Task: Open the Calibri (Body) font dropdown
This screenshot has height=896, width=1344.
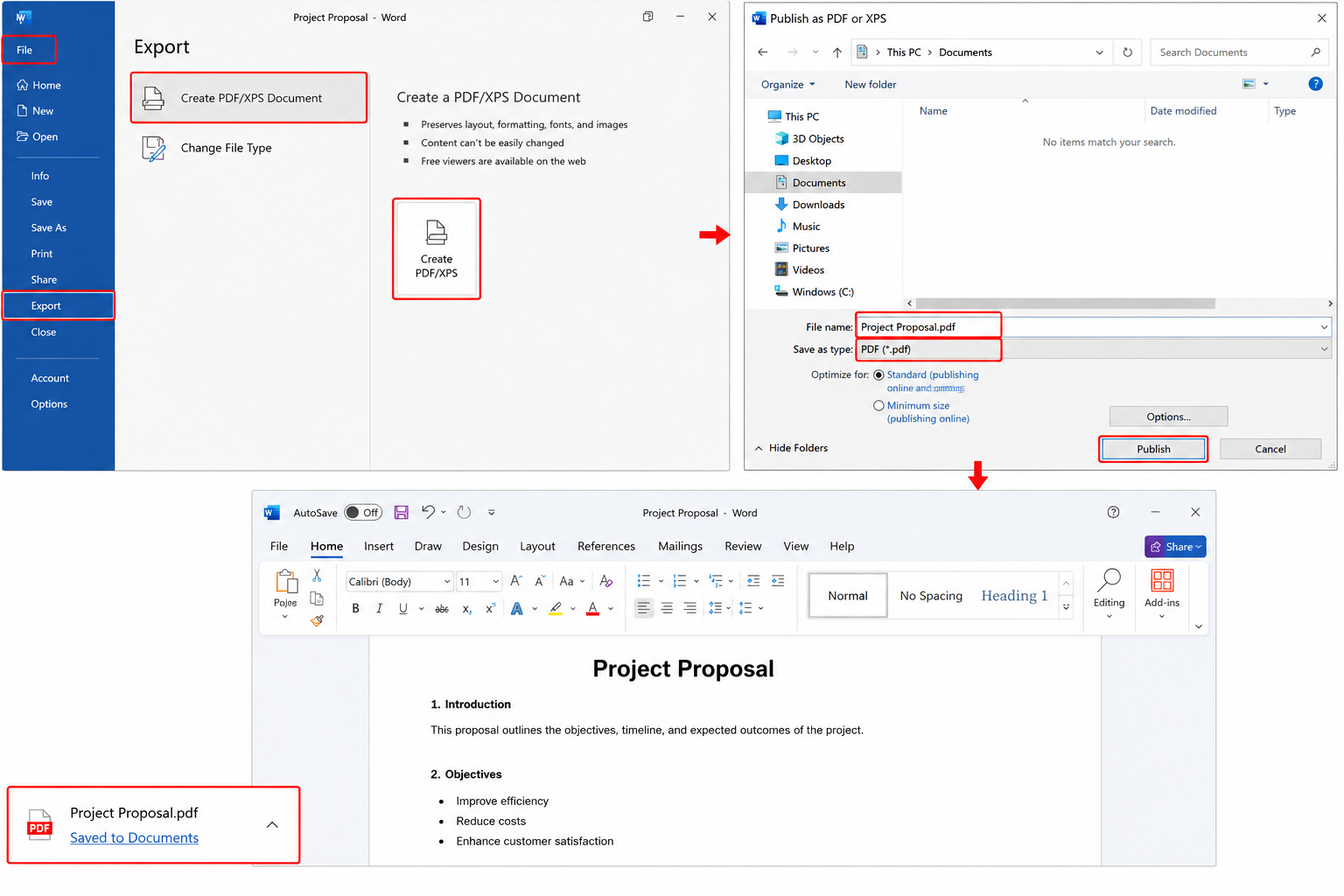Action: 447,582
